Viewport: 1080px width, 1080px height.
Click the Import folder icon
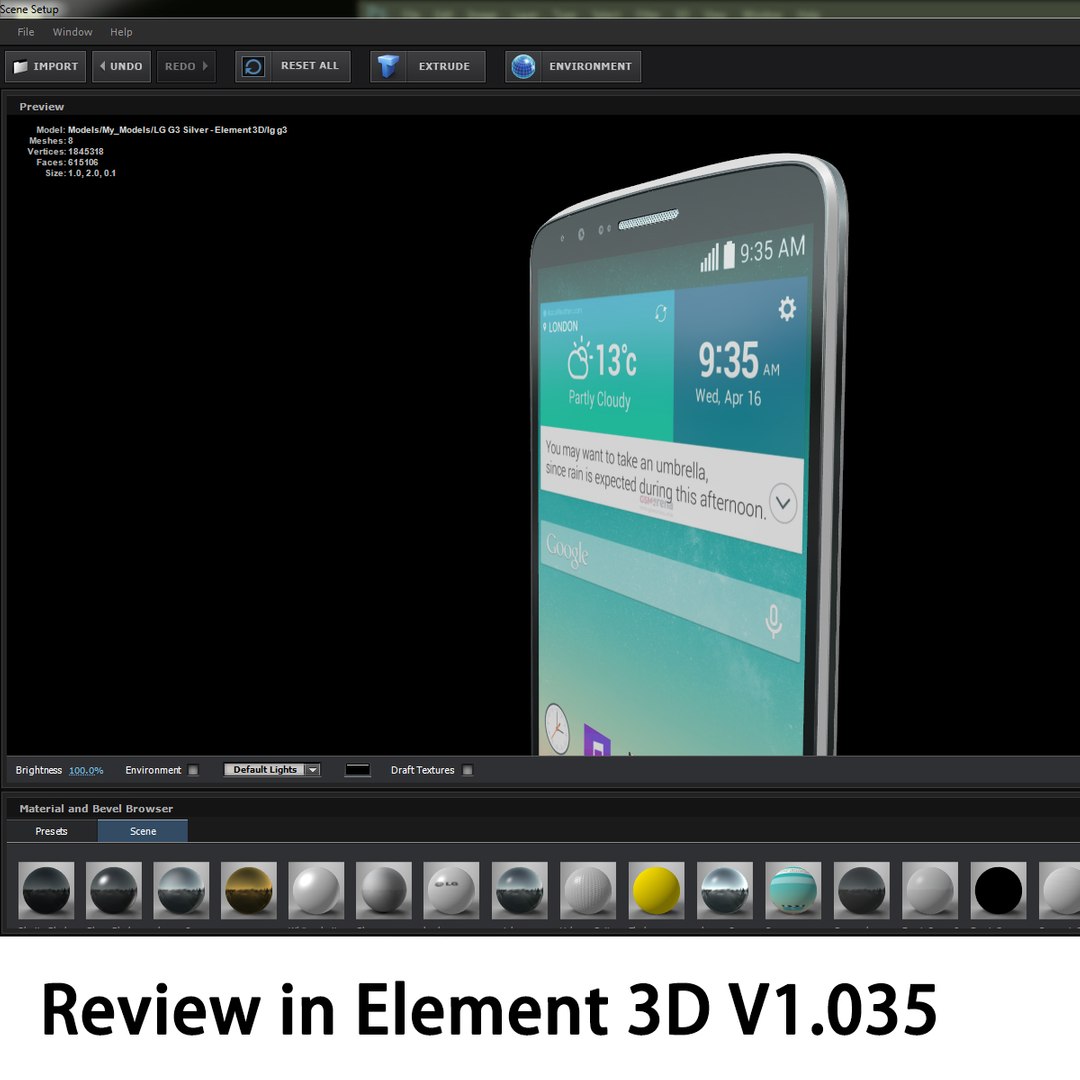(x=21, y=67)
